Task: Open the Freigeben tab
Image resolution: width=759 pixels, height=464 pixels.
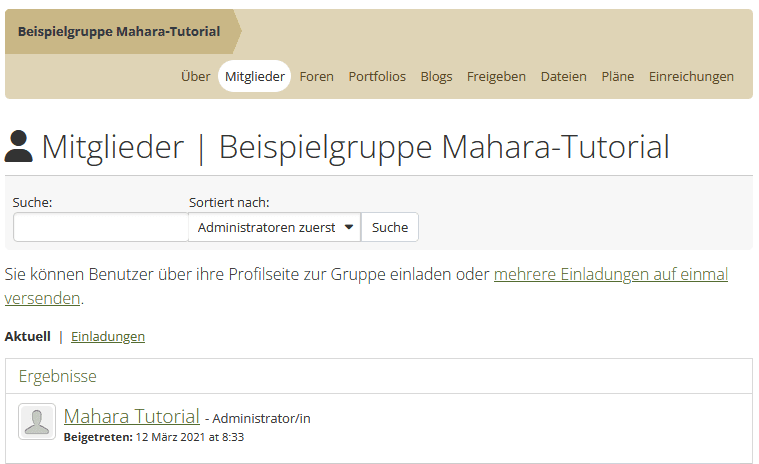Action: pos(496,76)
